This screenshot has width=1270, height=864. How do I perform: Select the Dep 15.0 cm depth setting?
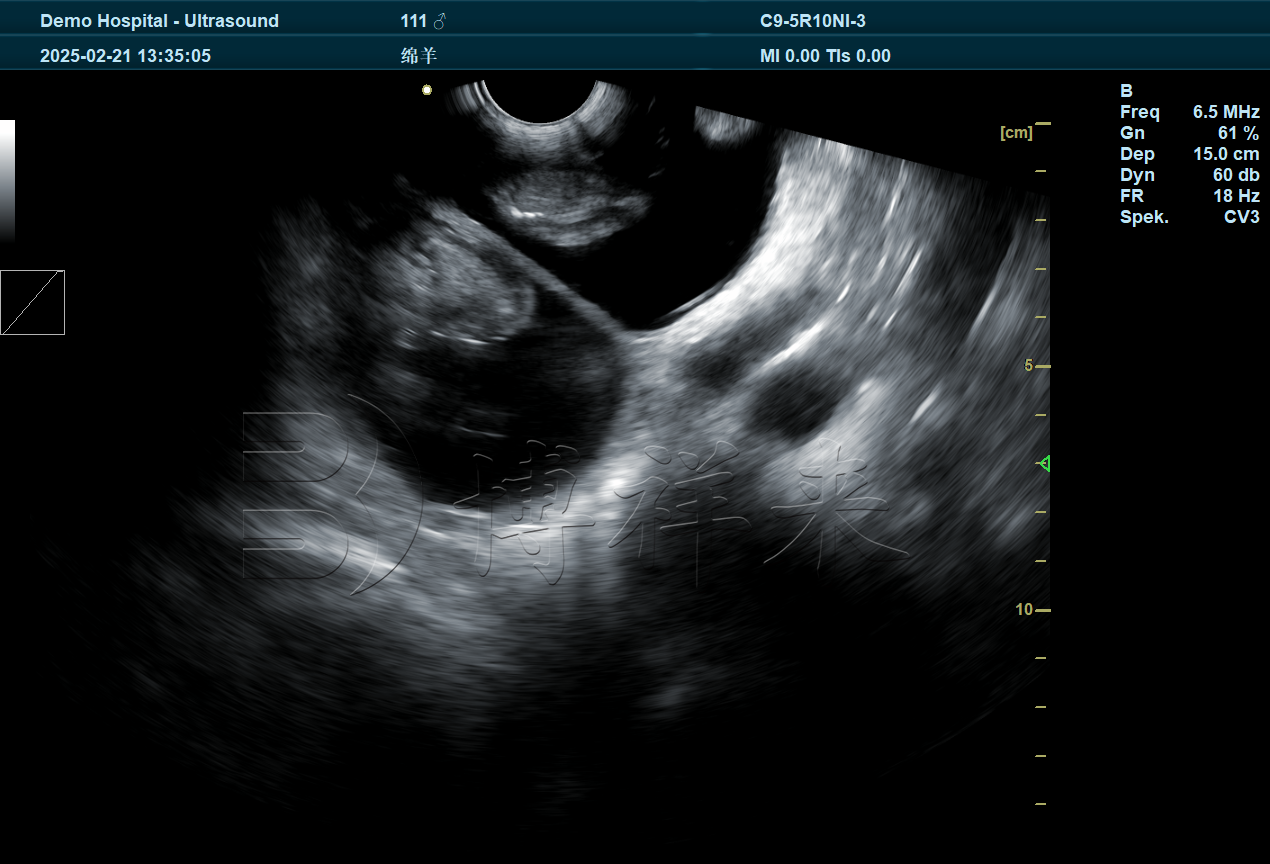point(1189,154)
